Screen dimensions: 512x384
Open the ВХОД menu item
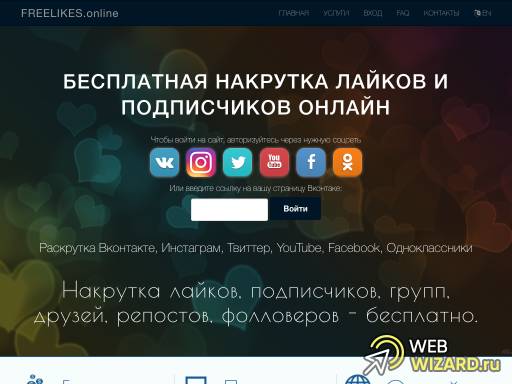pyautogui.click(x=373, y=13)
